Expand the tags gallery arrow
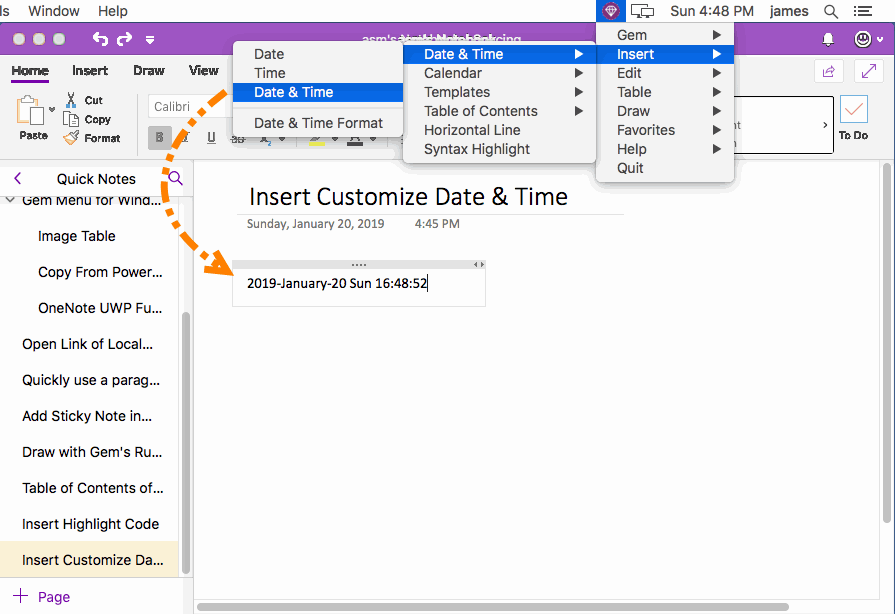The width and height of the screenshot is (895, 614). (x=825, y=125)
